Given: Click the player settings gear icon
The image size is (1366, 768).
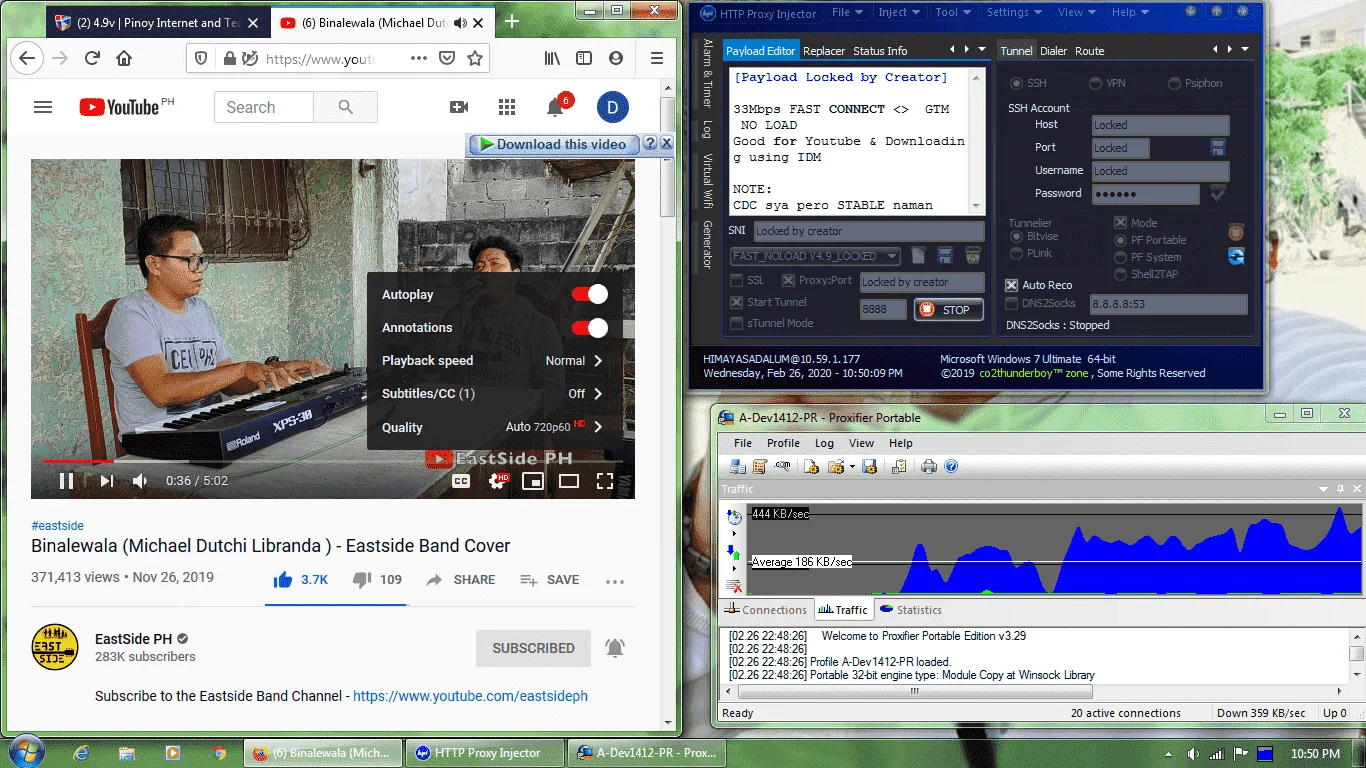Looking at the screenshot, I should (498, 481).
